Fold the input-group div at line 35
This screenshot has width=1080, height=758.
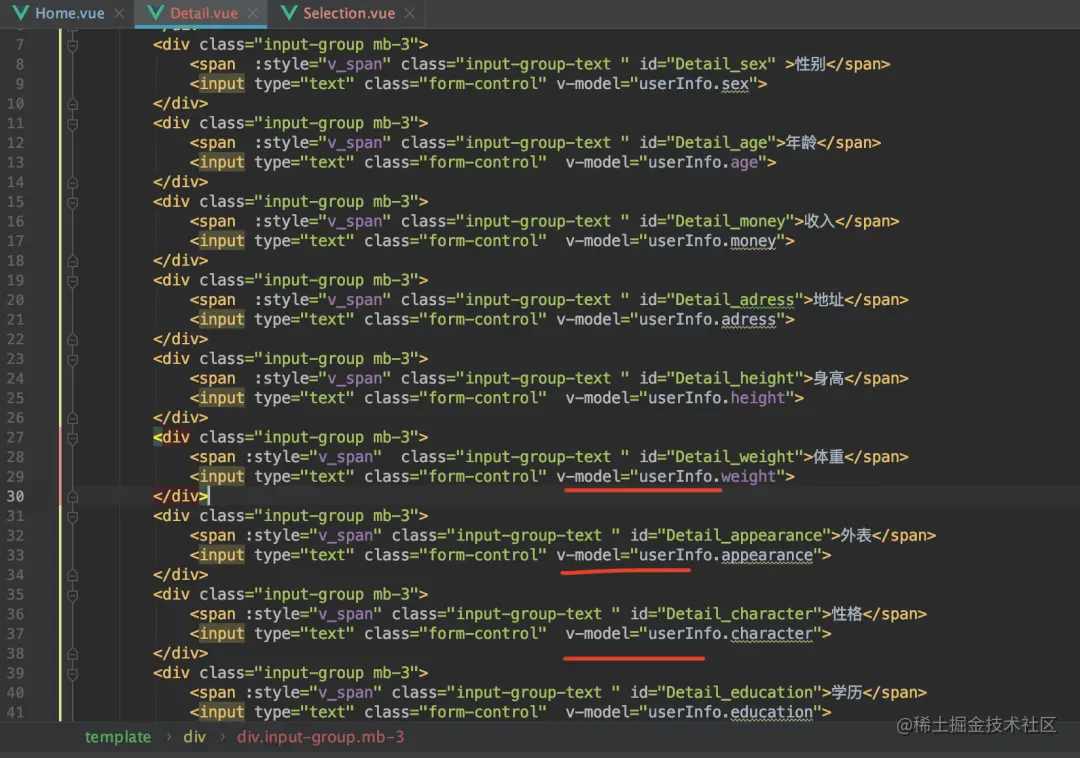tap(72, 595)
